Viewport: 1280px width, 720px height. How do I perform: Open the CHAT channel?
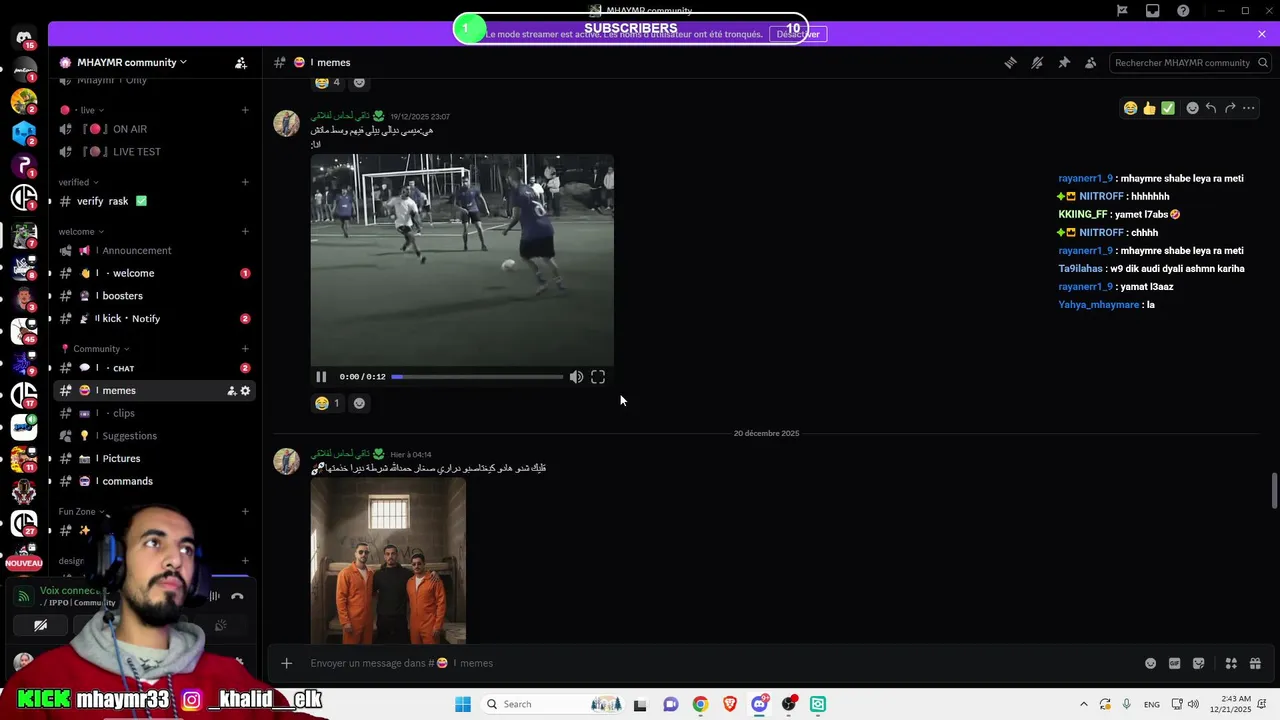154,368
